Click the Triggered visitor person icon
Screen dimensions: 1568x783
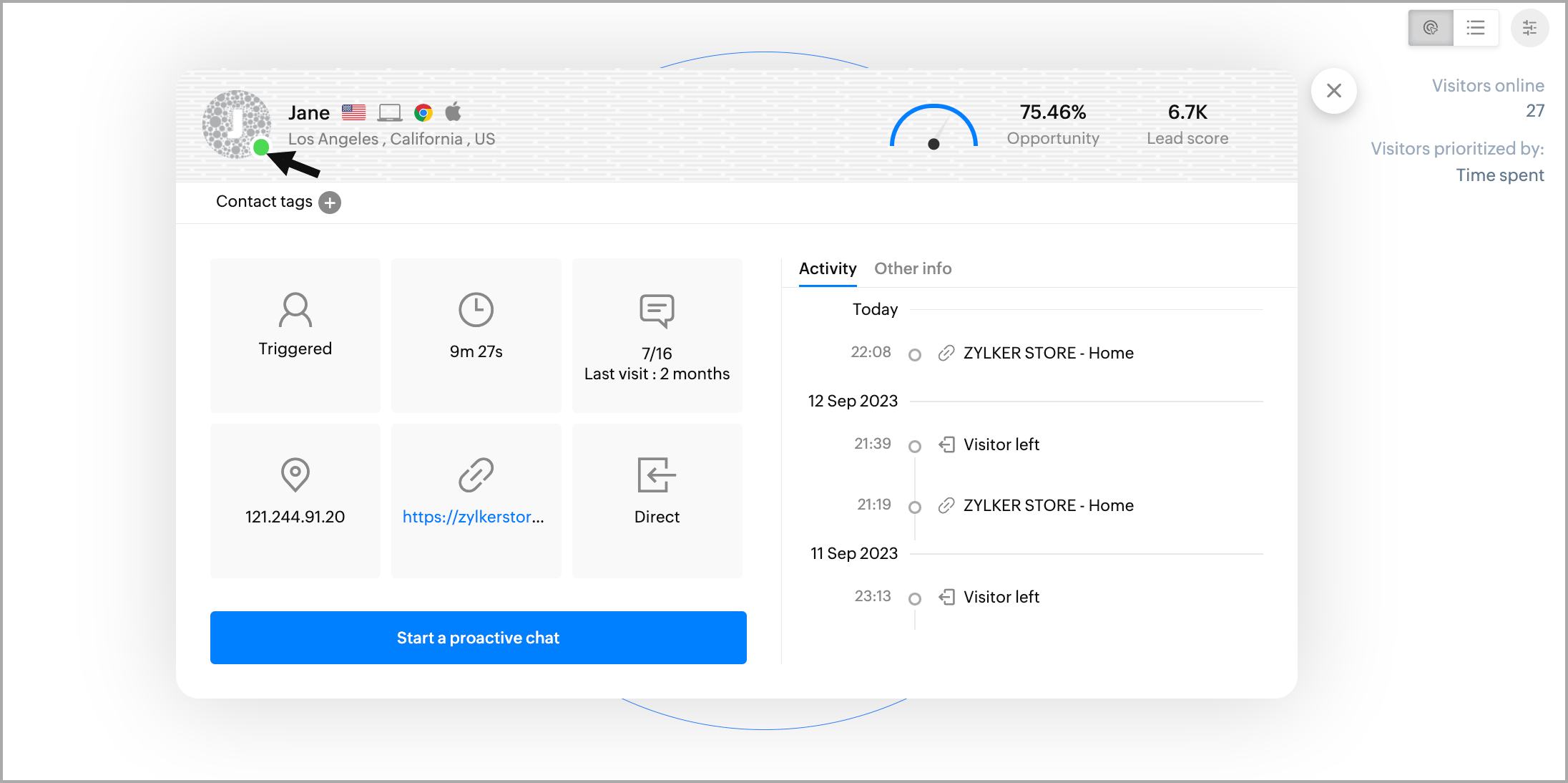point(295,310)
